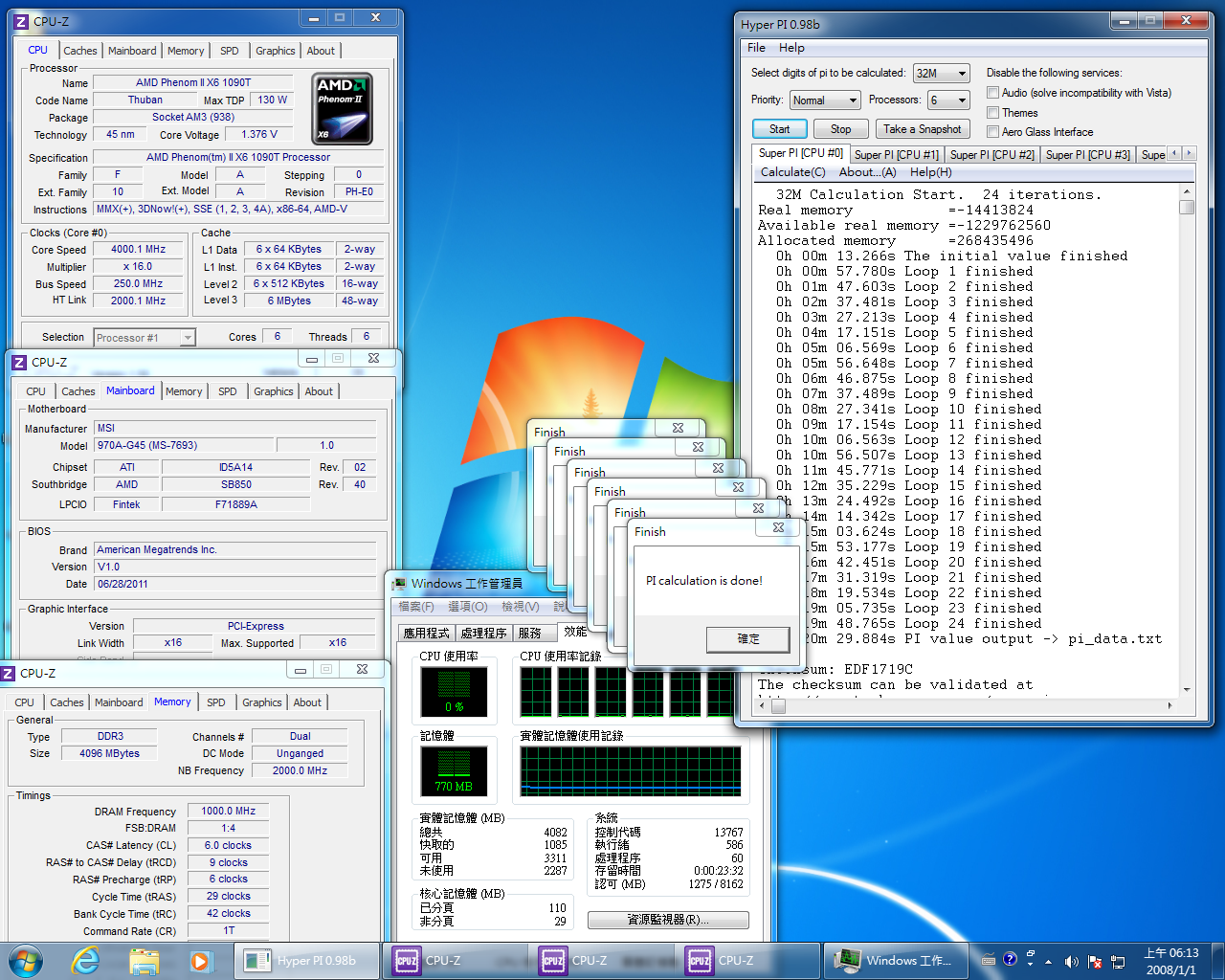
Task: Click the IME keyboard icon in the tray
Action: point(989,960)
